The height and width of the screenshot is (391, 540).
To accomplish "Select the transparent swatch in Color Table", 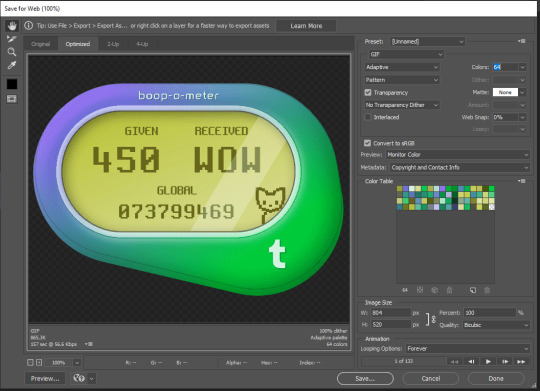I will (492, 207).
